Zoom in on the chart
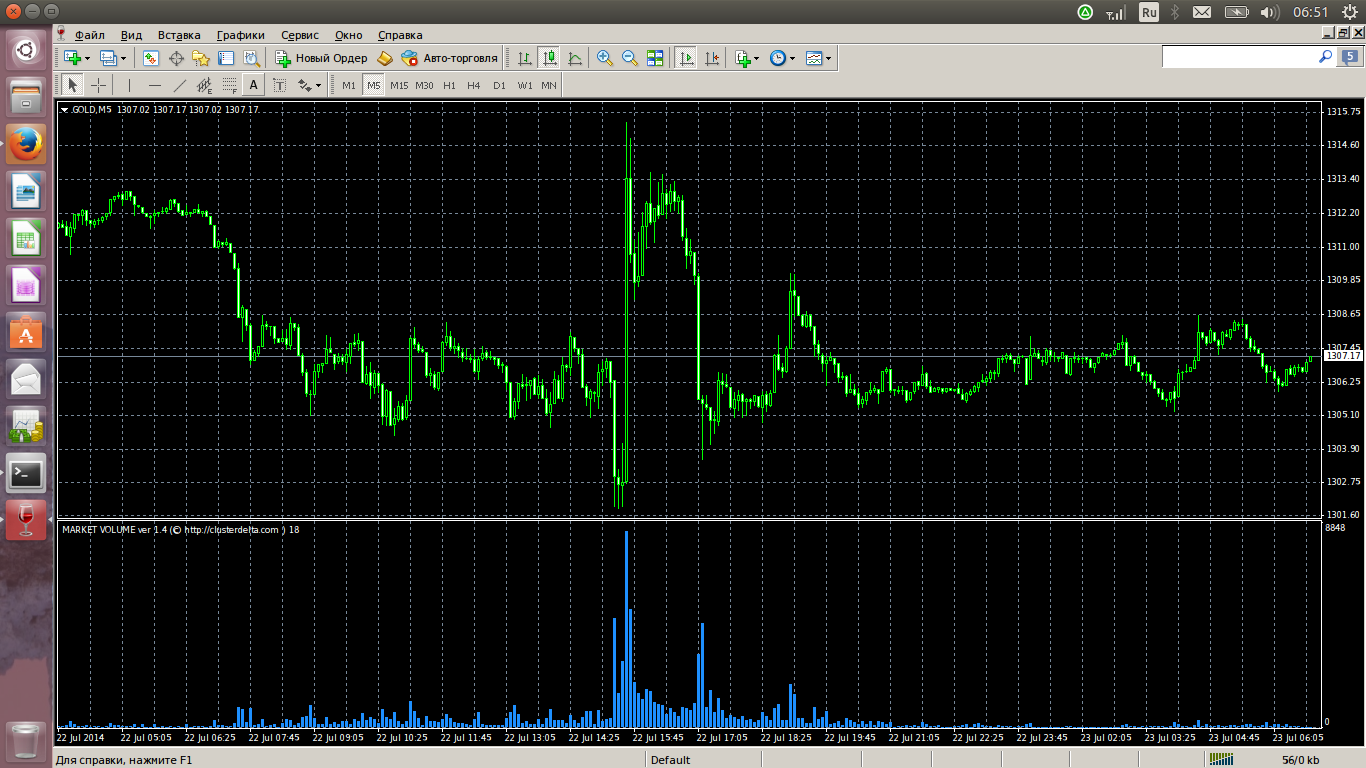The width and height of the screenshot is (1366, 768). 605,58
